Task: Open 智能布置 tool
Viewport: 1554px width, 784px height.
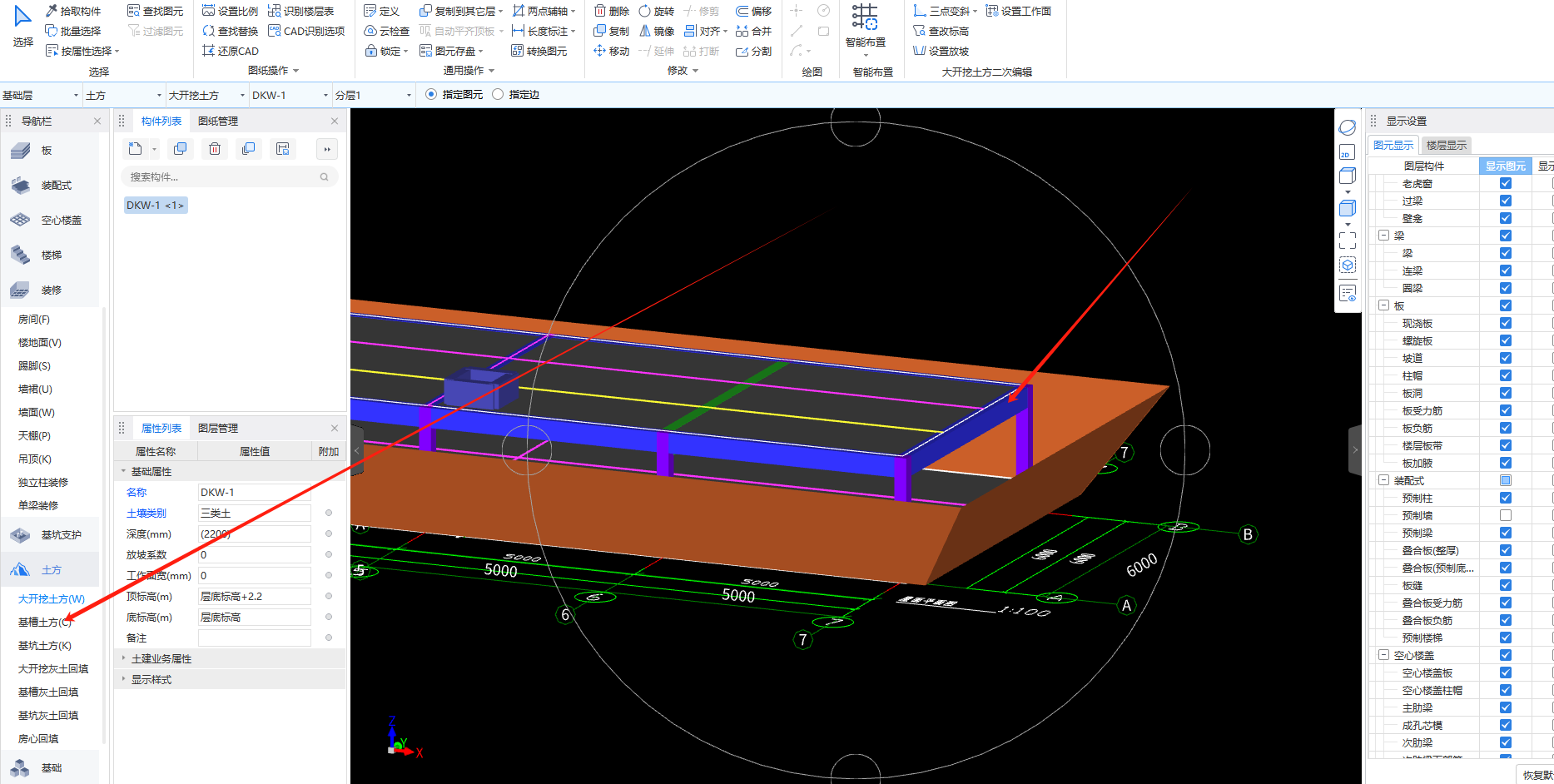Action: (865, 27)
